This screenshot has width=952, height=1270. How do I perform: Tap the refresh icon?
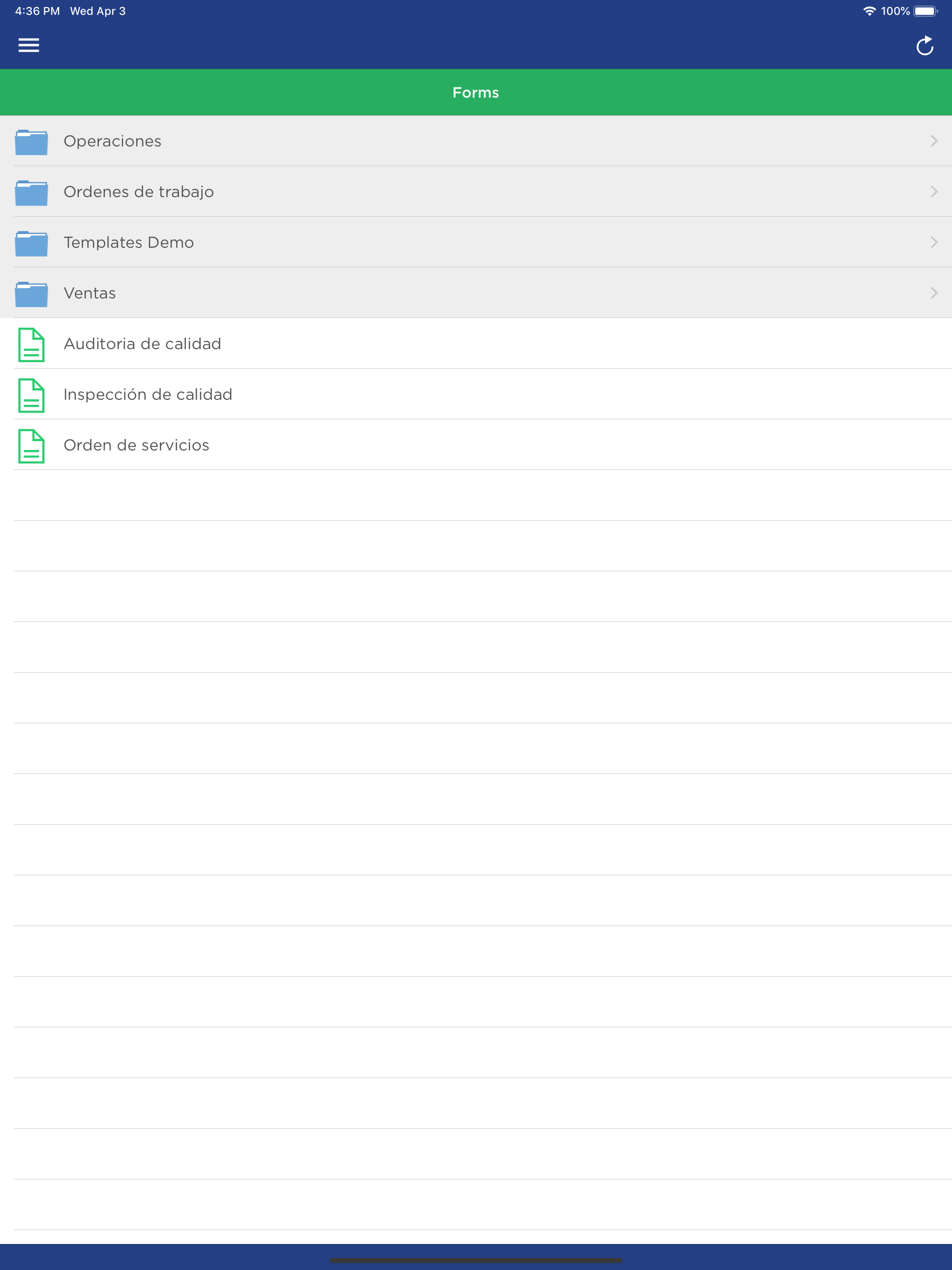925,46
